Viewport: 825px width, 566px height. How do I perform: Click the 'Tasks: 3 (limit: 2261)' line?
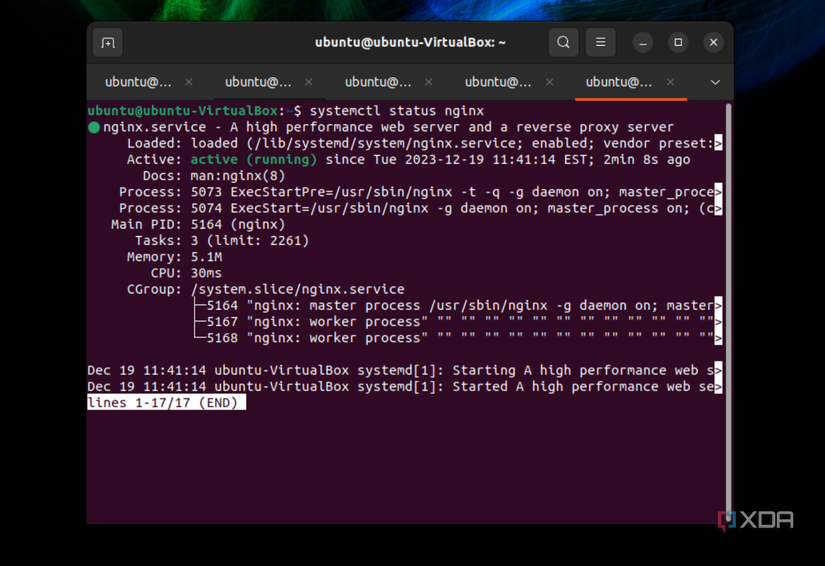click(x=222, y=241)
